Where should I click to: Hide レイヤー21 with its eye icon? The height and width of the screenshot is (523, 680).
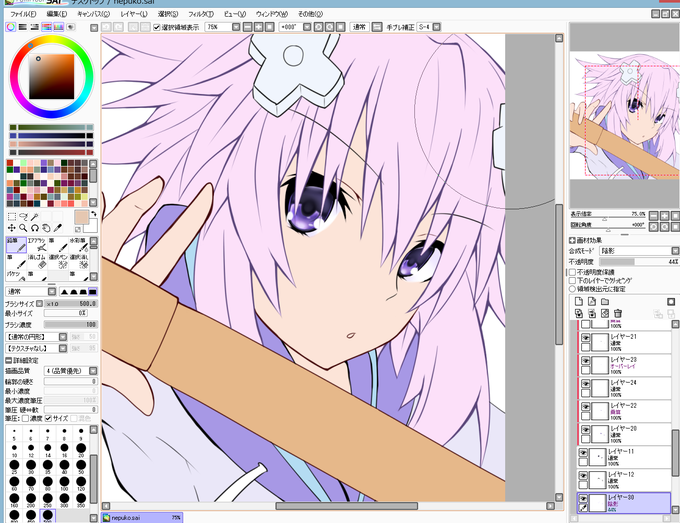click(585, 337)
